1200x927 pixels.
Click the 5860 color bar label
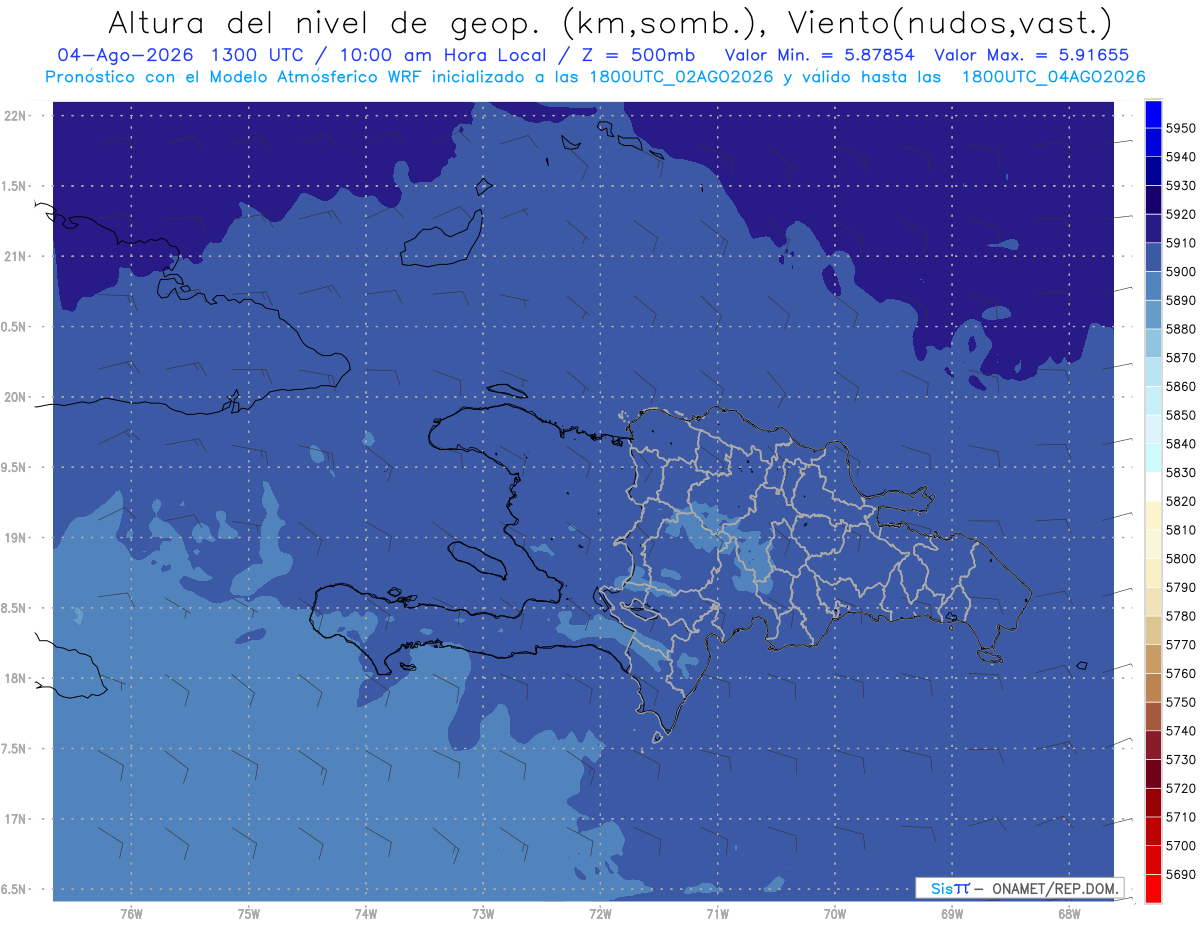(1180, 386)
